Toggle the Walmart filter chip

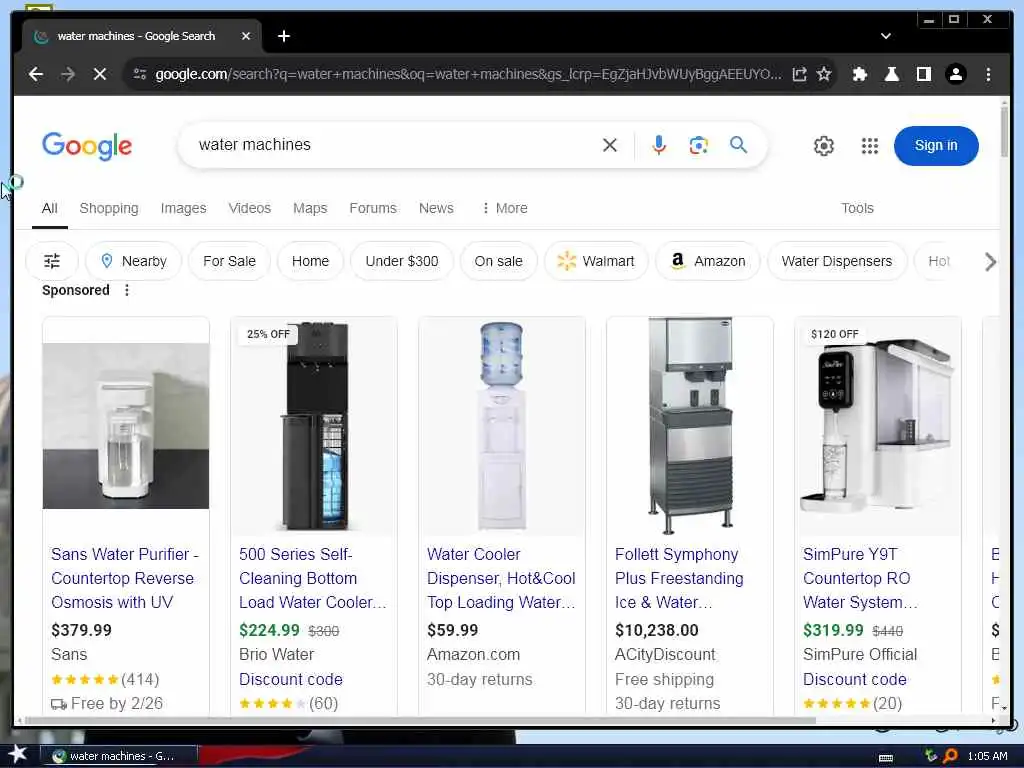click(596, 261)
